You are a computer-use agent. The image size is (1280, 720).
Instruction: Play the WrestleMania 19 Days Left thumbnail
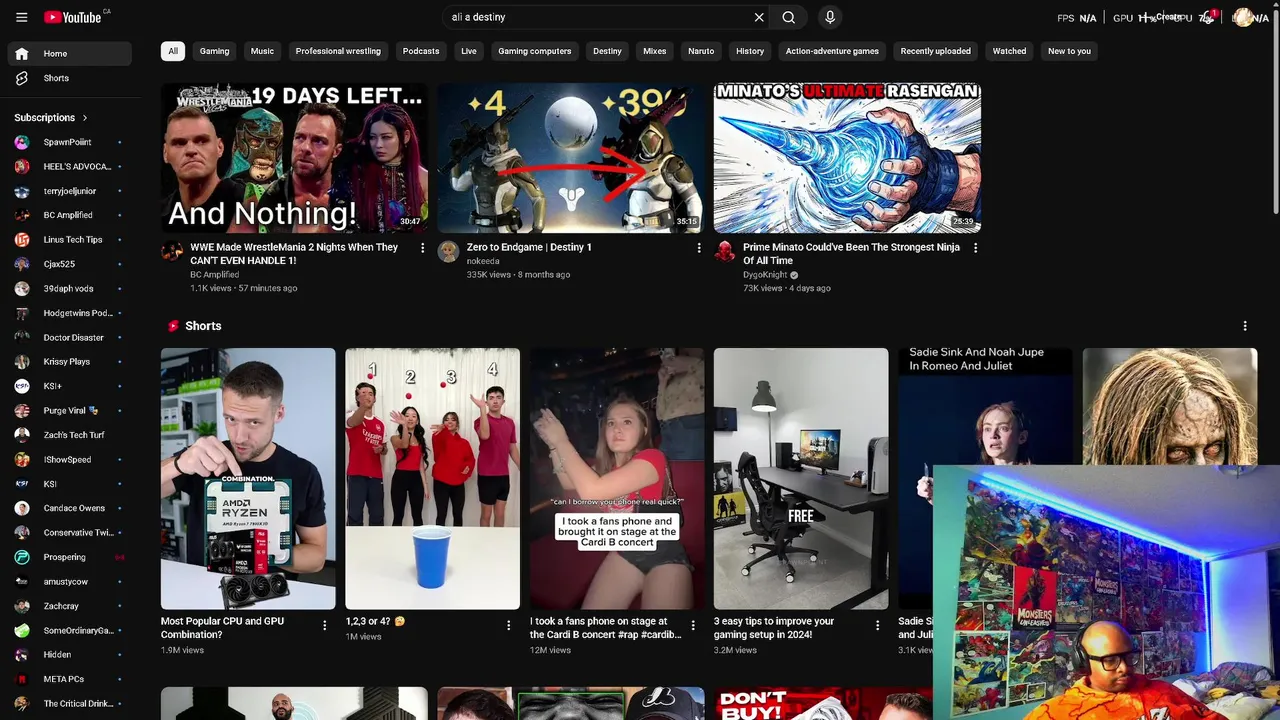[x=294, y=158]
